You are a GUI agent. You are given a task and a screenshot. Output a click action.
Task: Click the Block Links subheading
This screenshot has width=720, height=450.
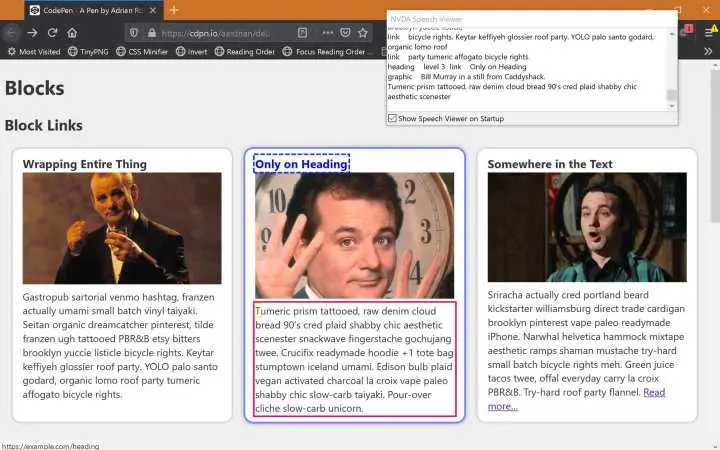(44, 125)
